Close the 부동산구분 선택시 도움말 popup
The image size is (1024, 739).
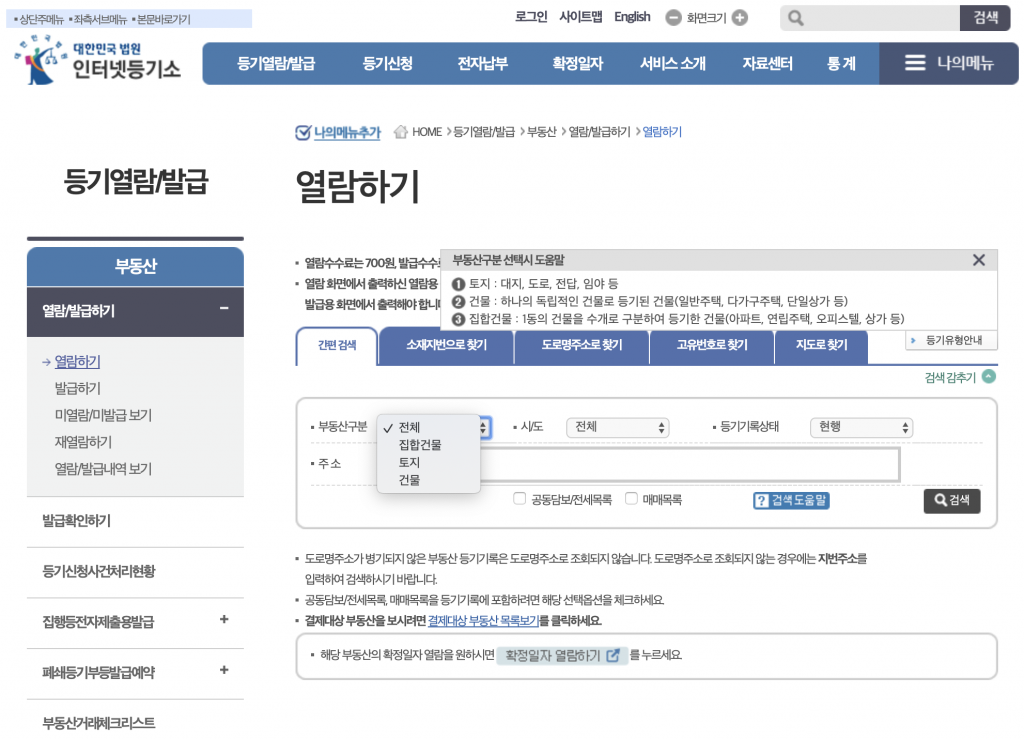click(x=978, y=260)
